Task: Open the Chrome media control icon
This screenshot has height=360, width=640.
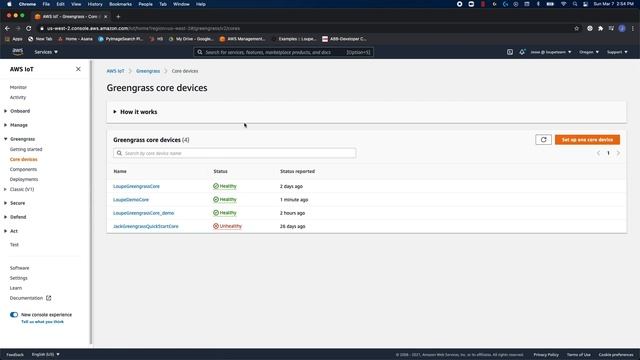Action: point(611,28)
